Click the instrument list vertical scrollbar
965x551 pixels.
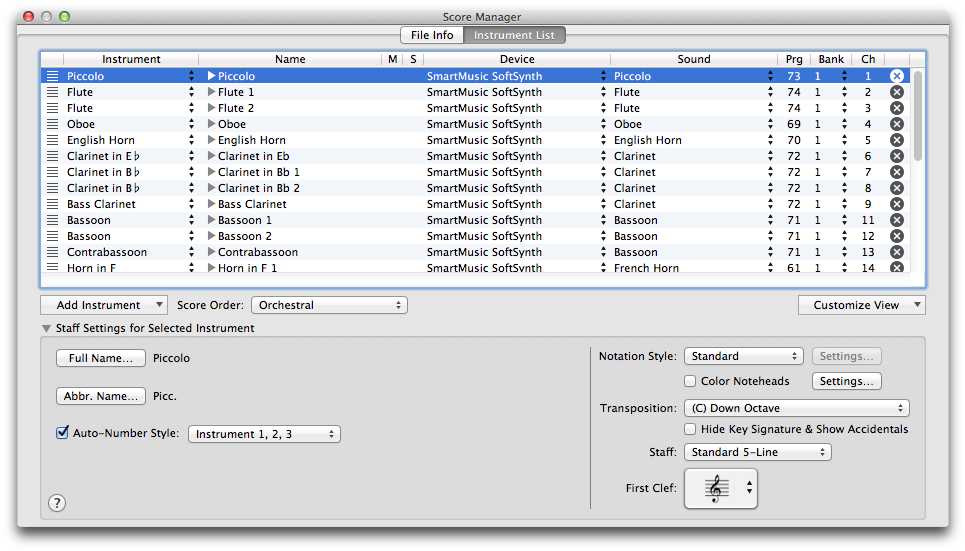[918, 116]
